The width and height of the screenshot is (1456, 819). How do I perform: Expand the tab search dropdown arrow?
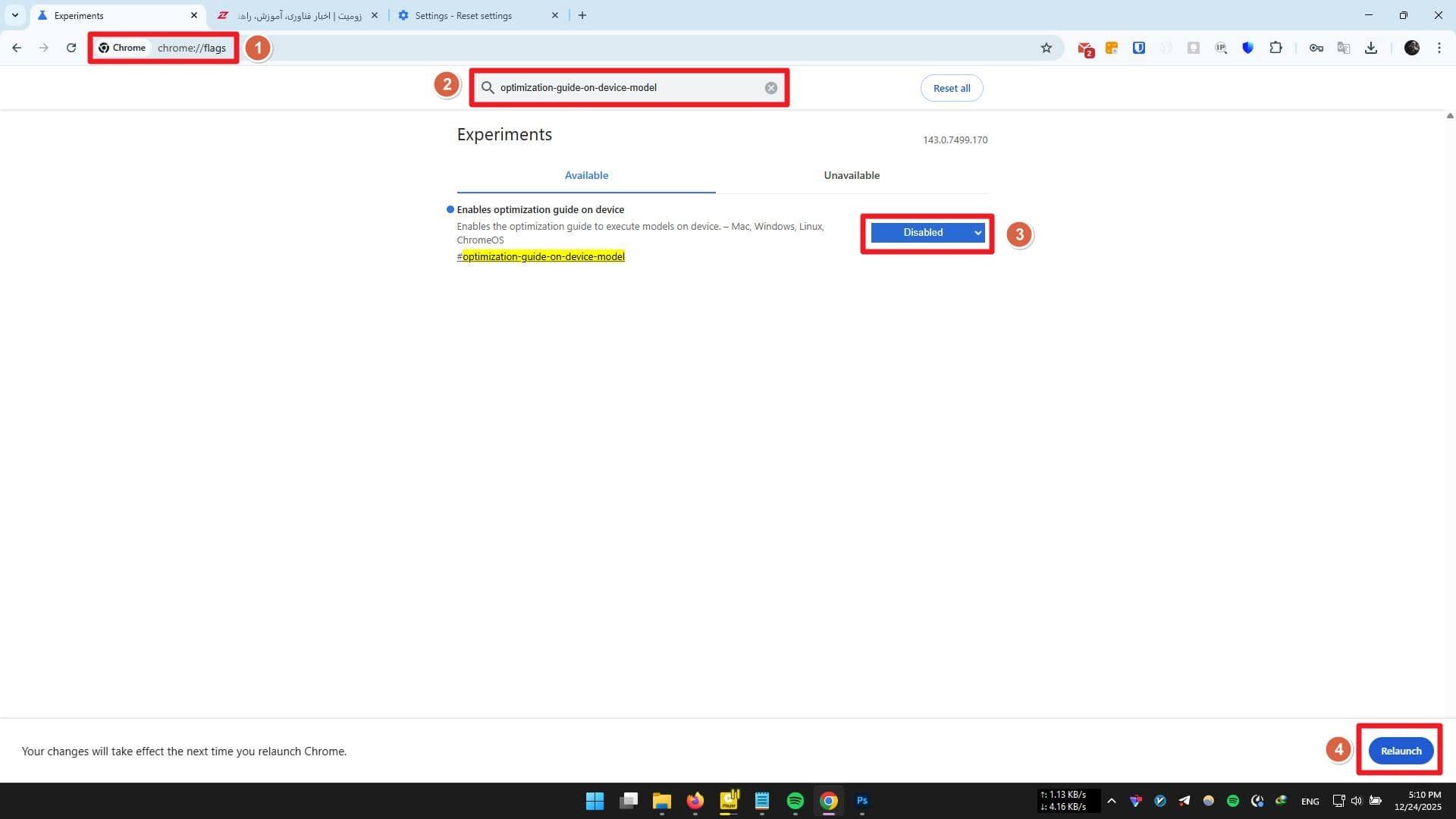click(x=14, y=15)
